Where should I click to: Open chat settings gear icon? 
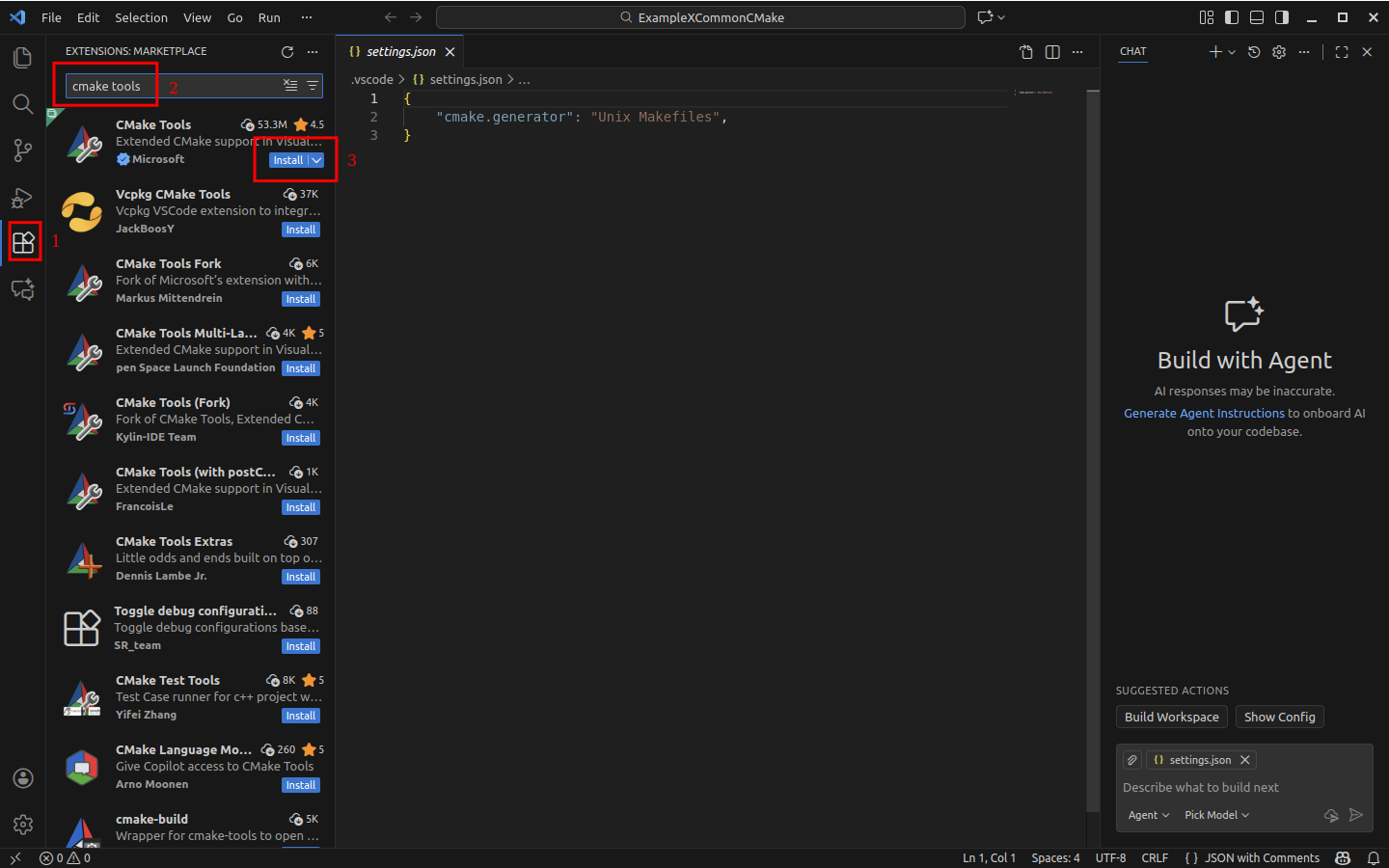tap(1279, 52)
